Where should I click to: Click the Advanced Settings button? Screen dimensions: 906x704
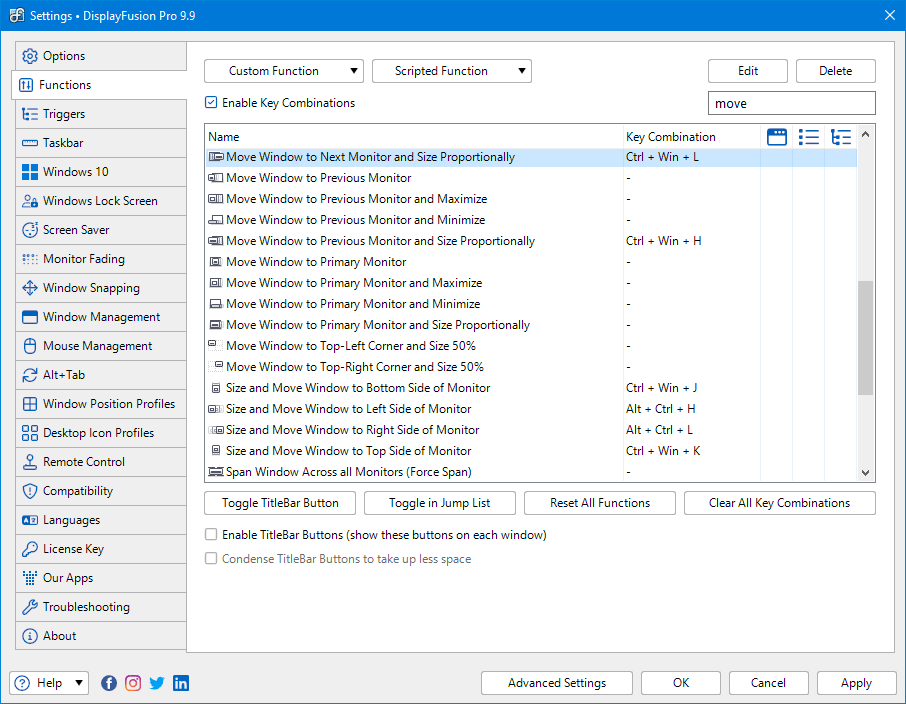(556, 683)
